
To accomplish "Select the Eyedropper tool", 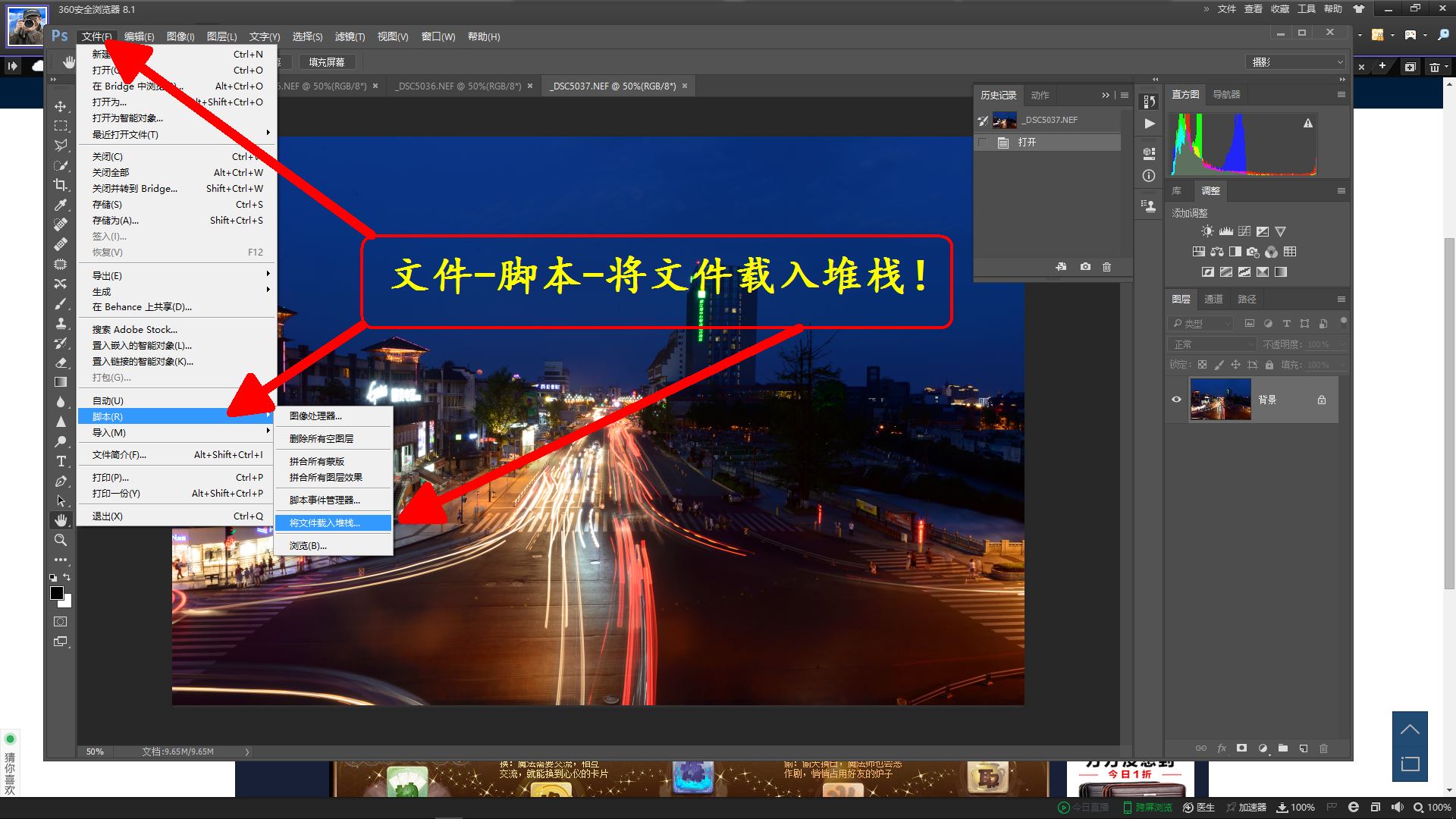I will click(x=61, y=205).
